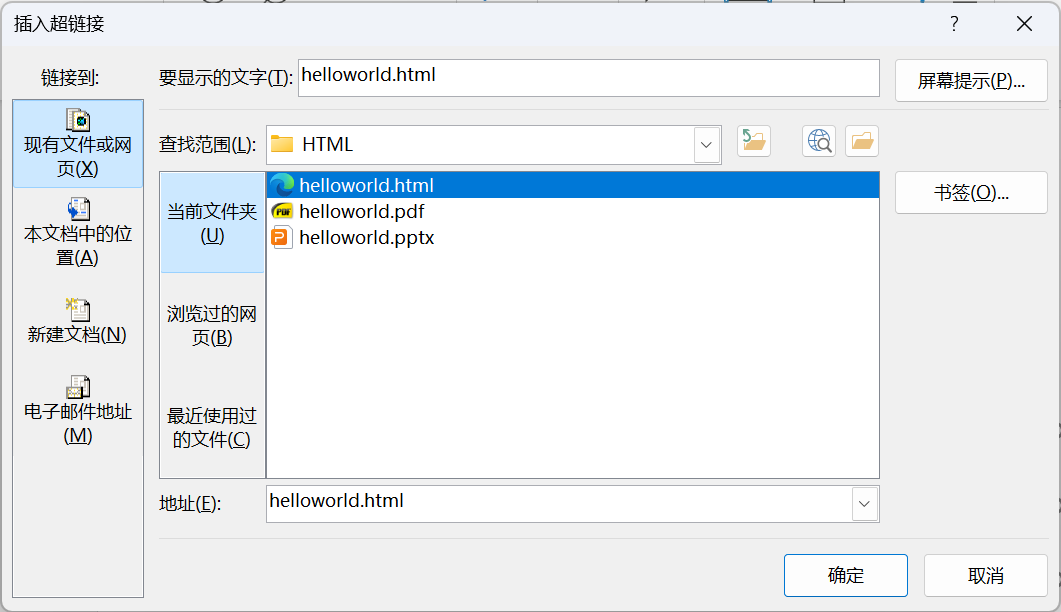1061x612 pixels.
Task: Confirm with the 确定 button
Action: (x=846, y=575)
